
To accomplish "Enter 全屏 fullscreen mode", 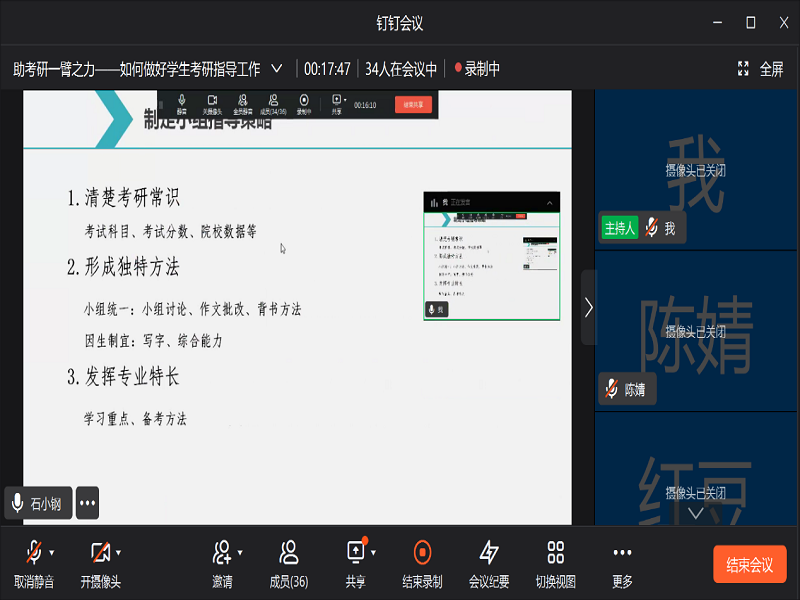I will tap(760, 69).
